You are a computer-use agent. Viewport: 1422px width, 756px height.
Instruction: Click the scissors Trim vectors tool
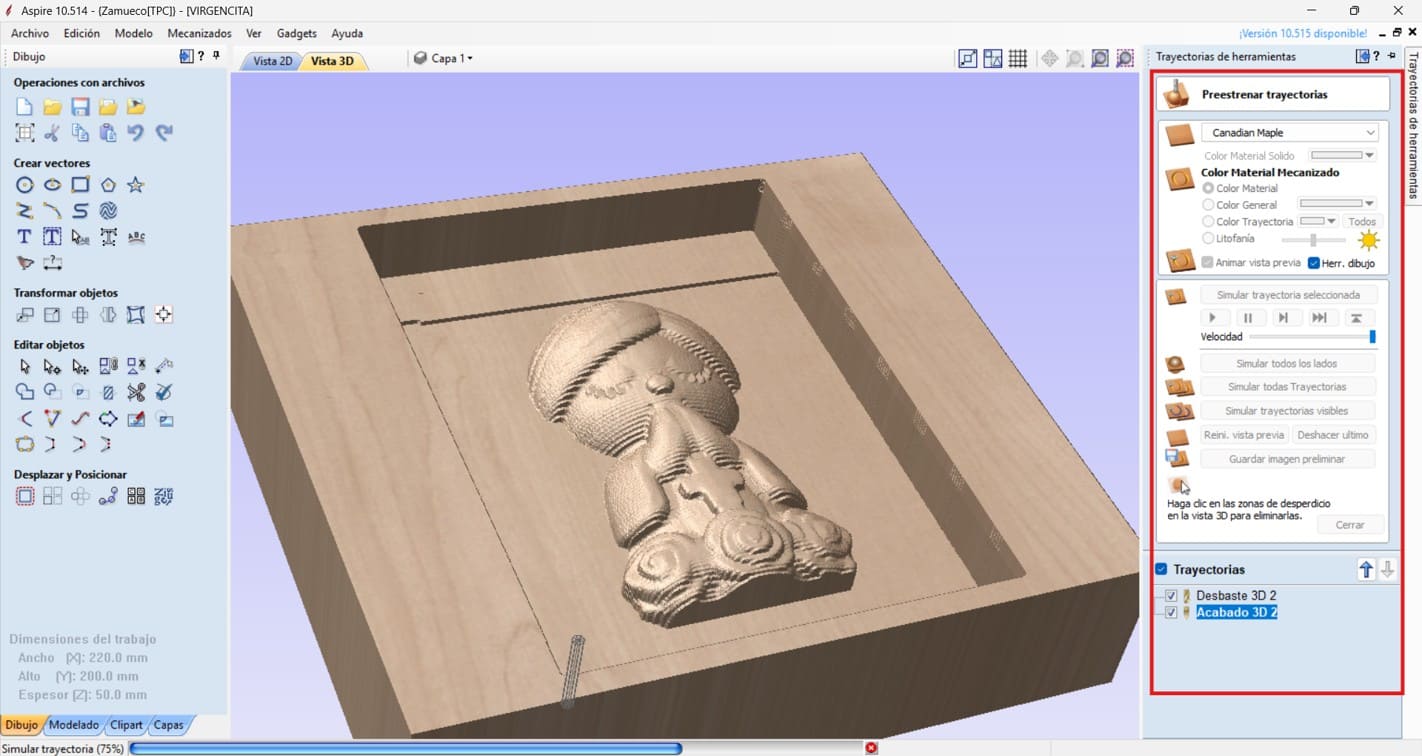(x=136, y=392)
